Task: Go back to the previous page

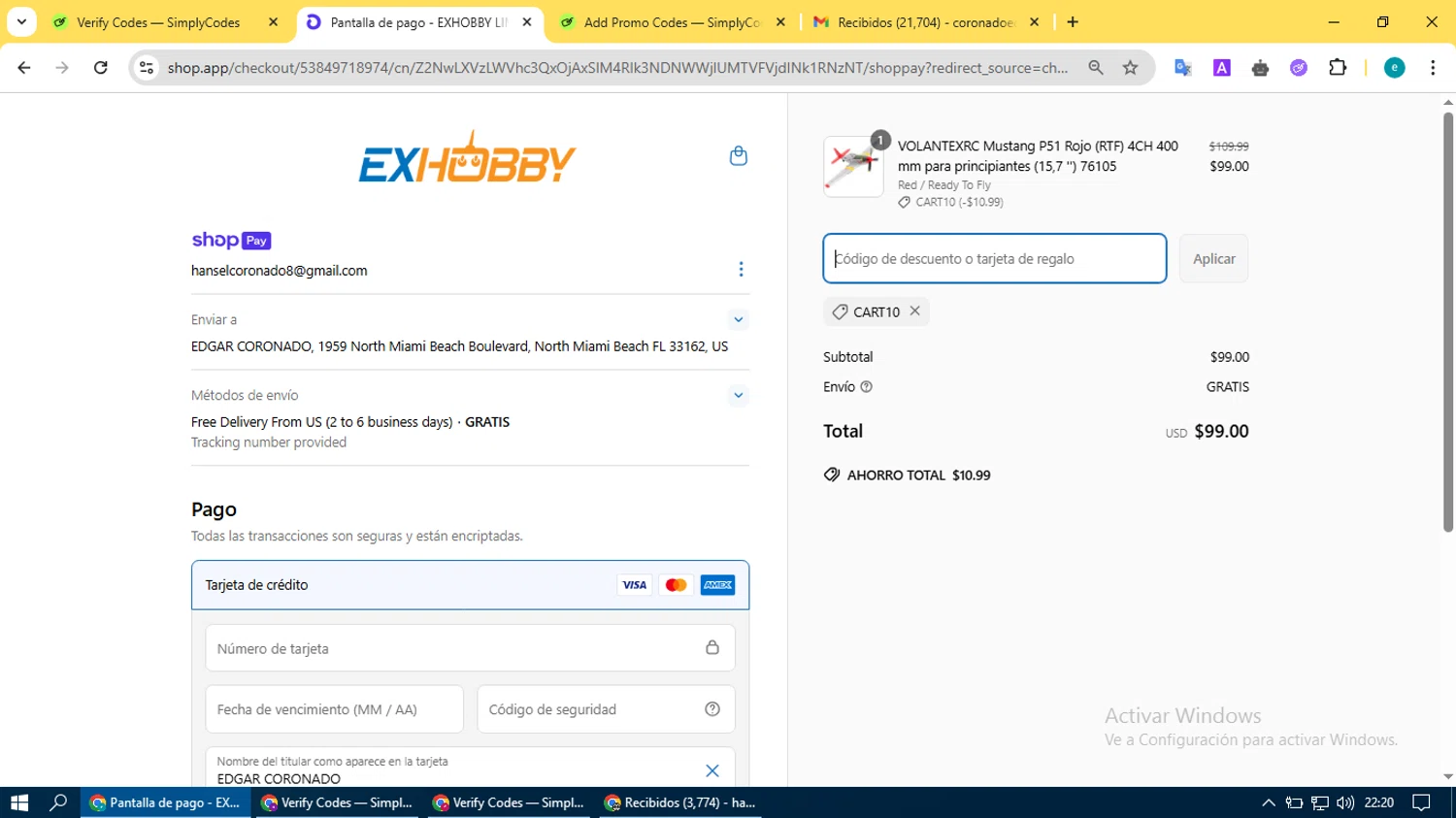Action: point(24,67)
